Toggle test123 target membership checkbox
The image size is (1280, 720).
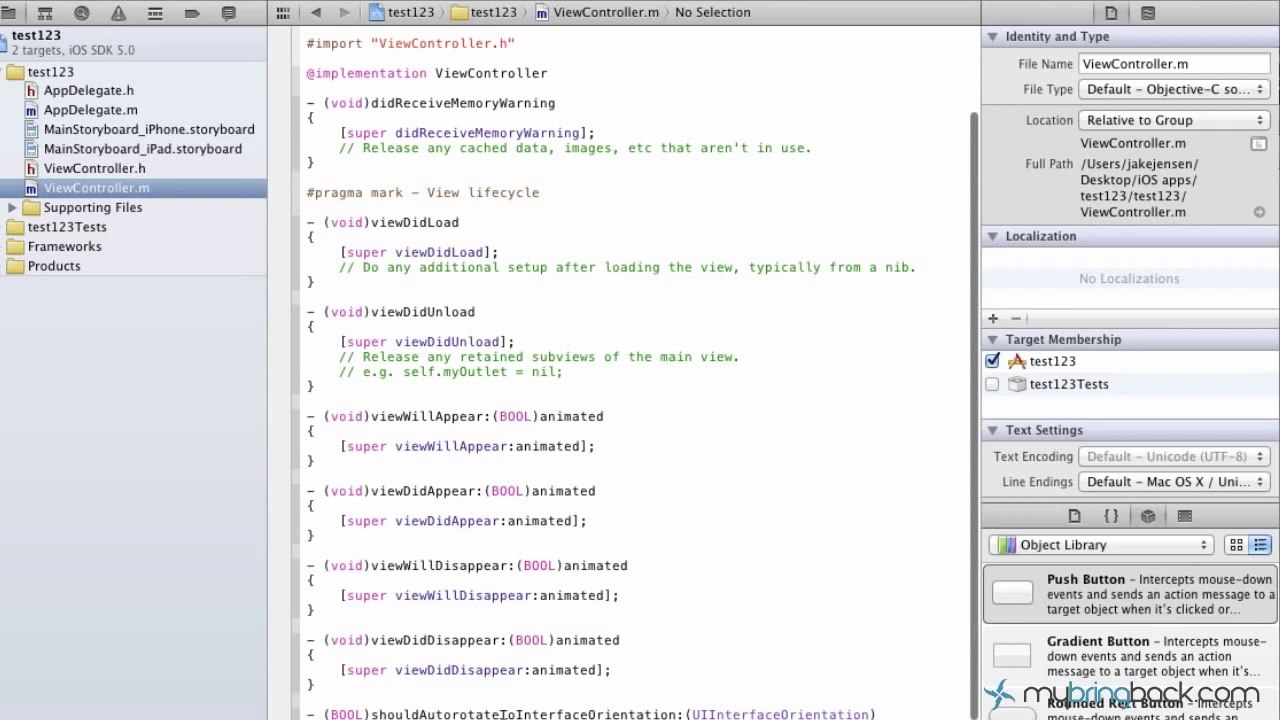point(992,361)
